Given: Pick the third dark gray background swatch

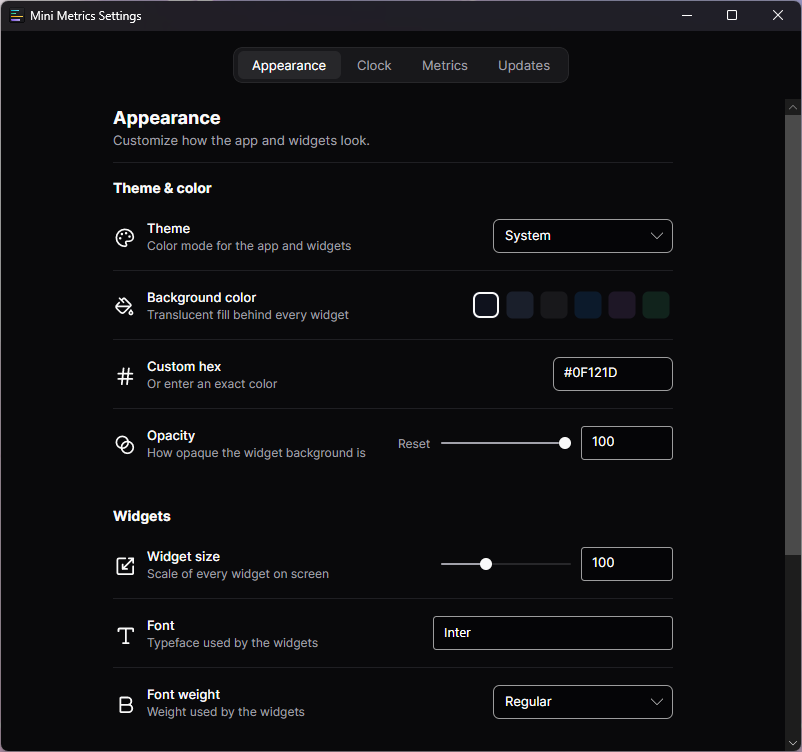Looking at the screenshot, I should 554,305.
